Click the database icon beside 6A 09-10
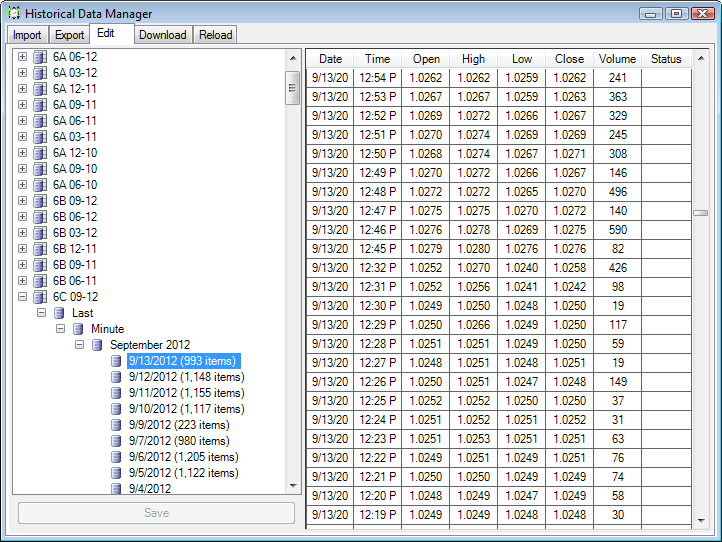The width and height of the screenshot is (722, 542). tap(40, 169)
